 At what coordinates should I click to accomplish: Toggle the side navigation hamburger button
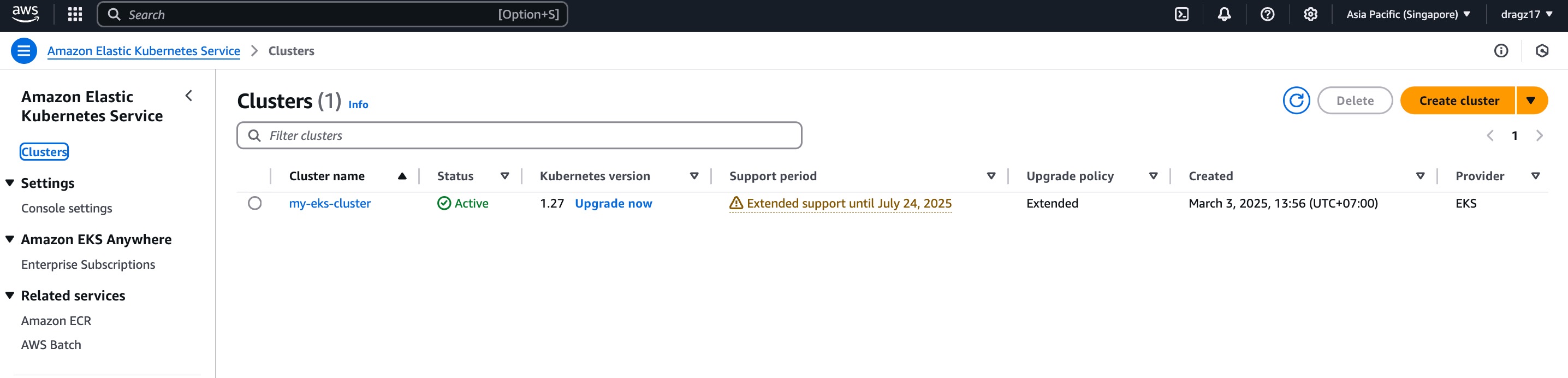pyautogui.click(x=23, y=51)
